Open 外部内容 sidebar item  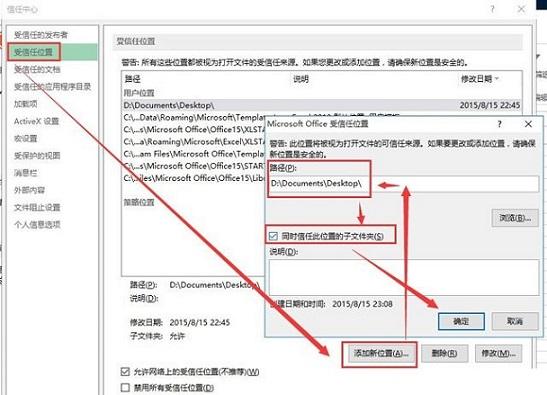click(x=29, y=190)
